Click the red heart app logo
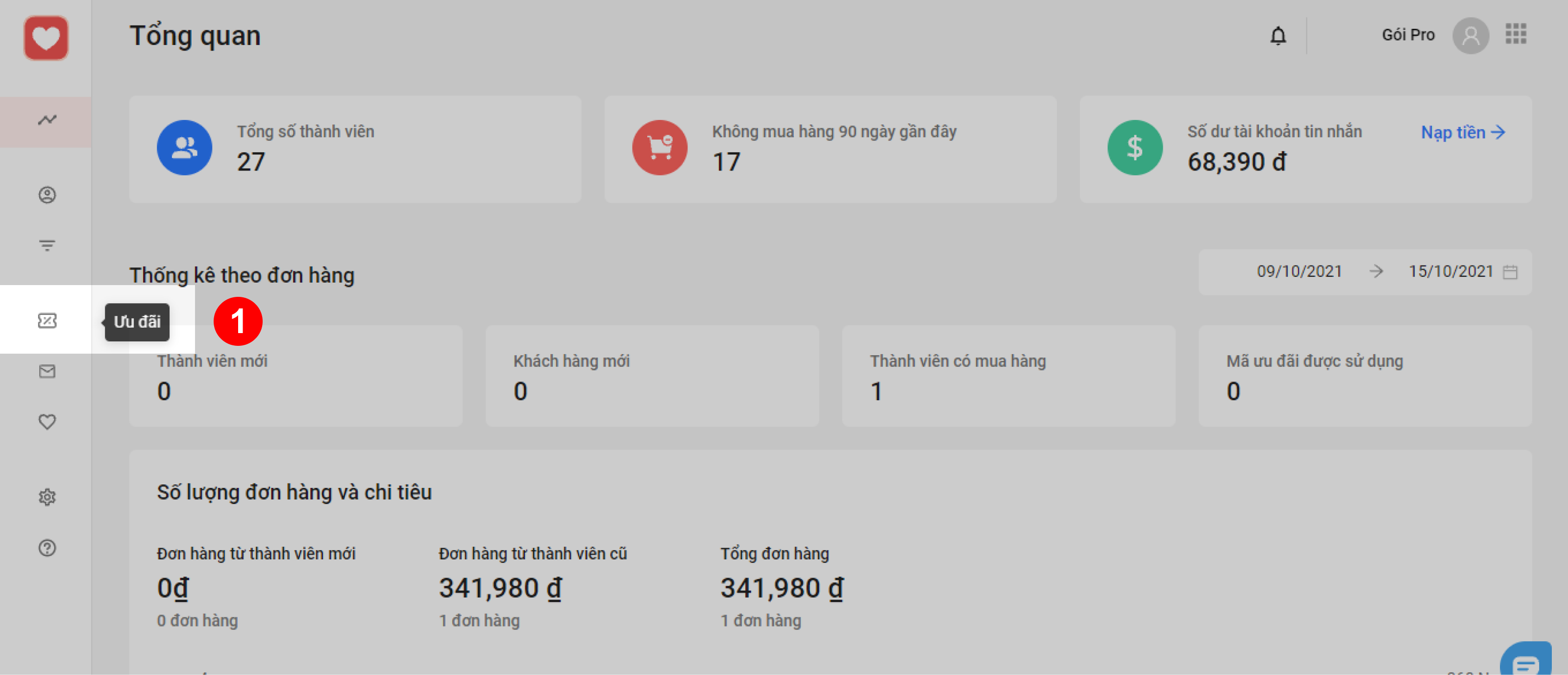 (x=46, y=38)
